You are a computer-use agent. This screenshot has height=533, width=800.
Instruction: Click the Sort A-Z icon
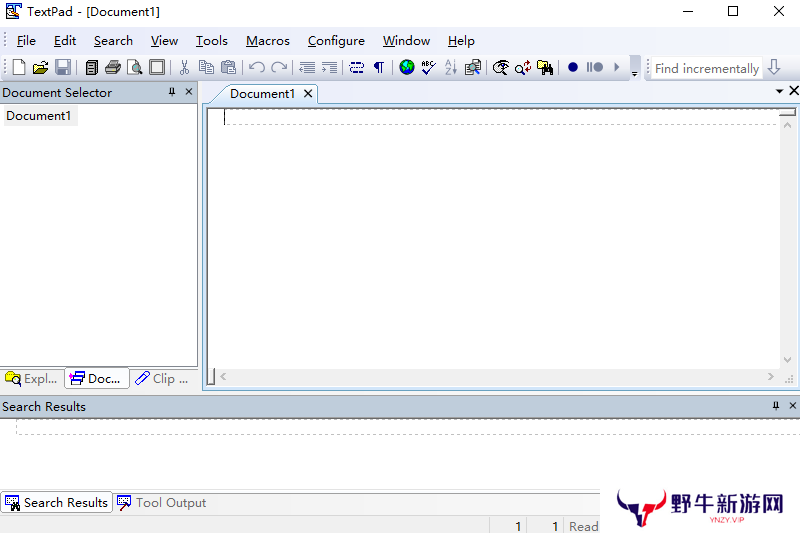point(451,67)
